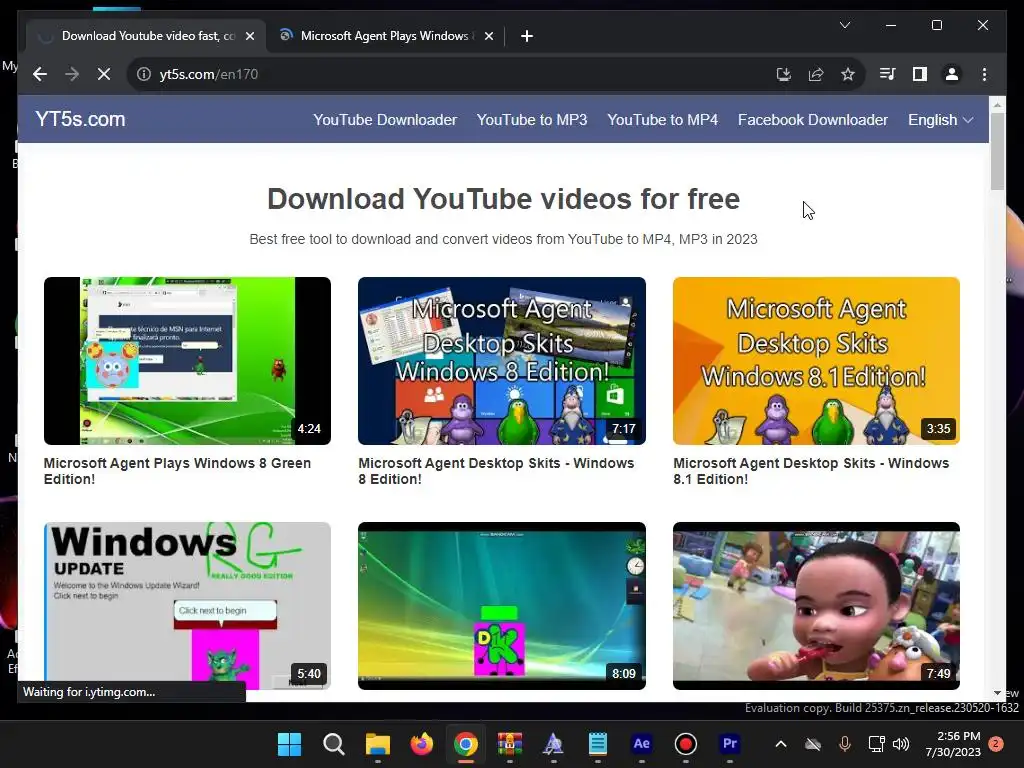
Task: Open the network tray icon
Action: tap(876, 744)
